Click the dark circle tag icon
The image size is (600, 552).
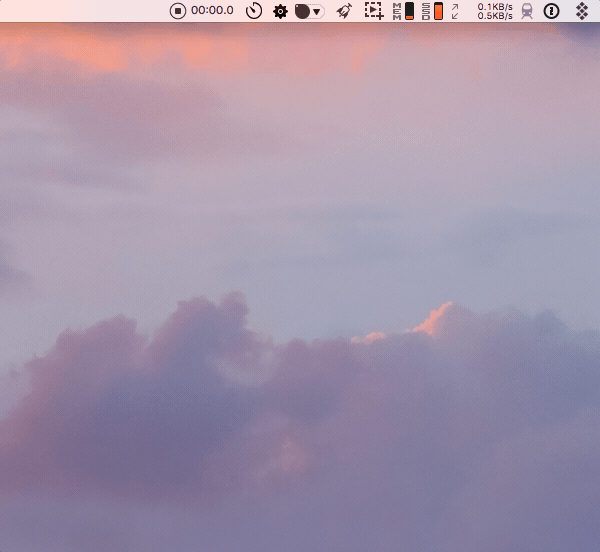302,11
